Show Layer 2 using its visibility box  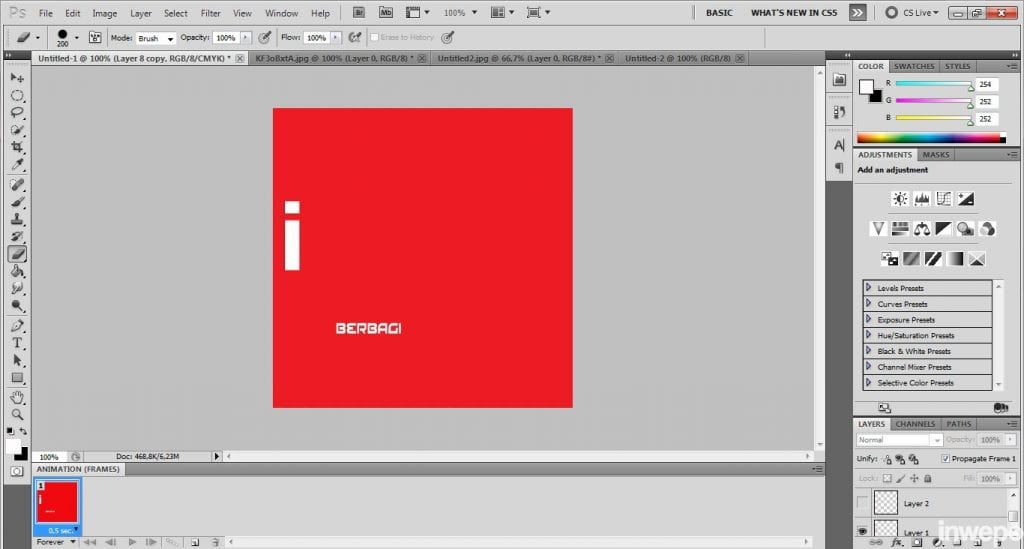point(863,502)
